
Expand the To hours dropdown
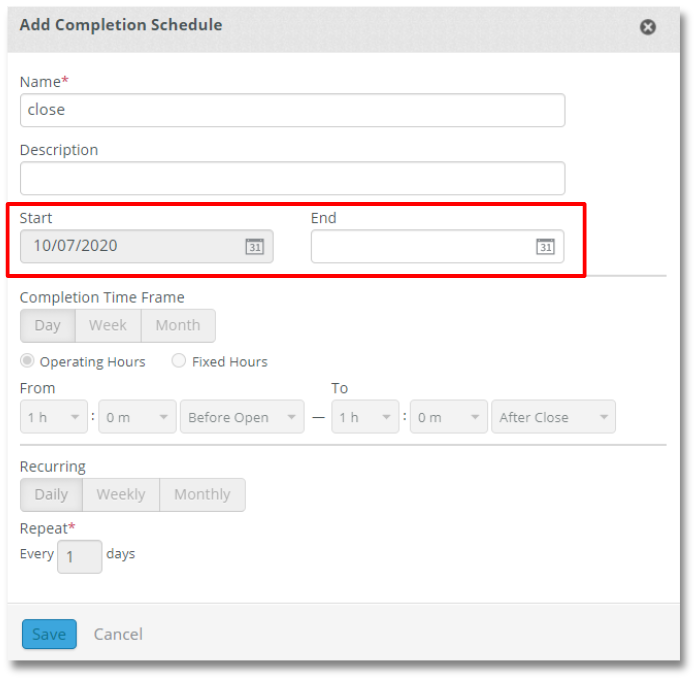tap(365, 417)
